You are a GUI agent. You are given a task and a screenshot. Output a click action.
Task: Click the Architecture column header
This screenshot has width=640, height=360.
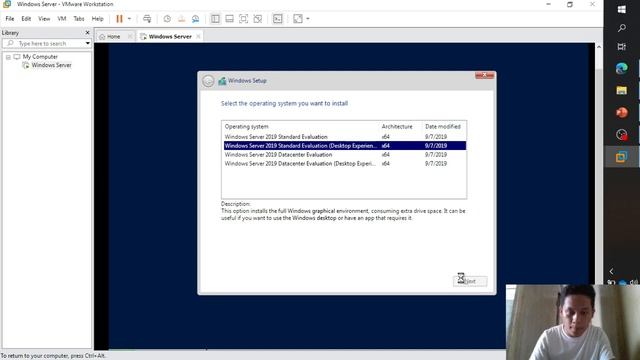pyautogui.click(x=397, y=127)
